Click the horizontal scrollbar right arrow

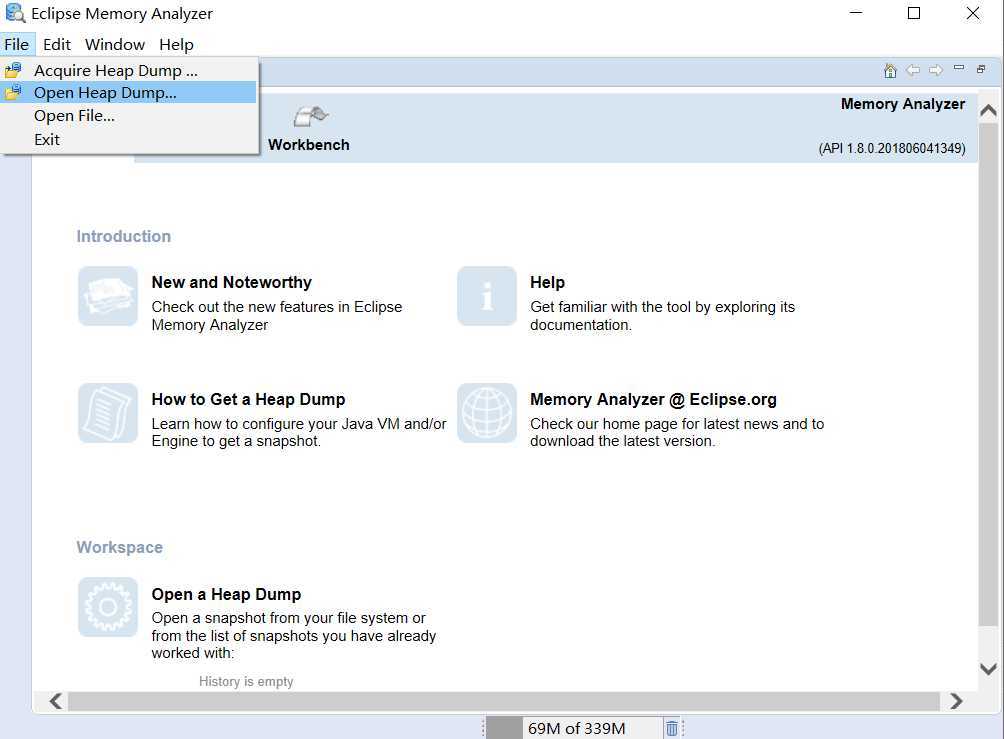(x=956, y=701)
